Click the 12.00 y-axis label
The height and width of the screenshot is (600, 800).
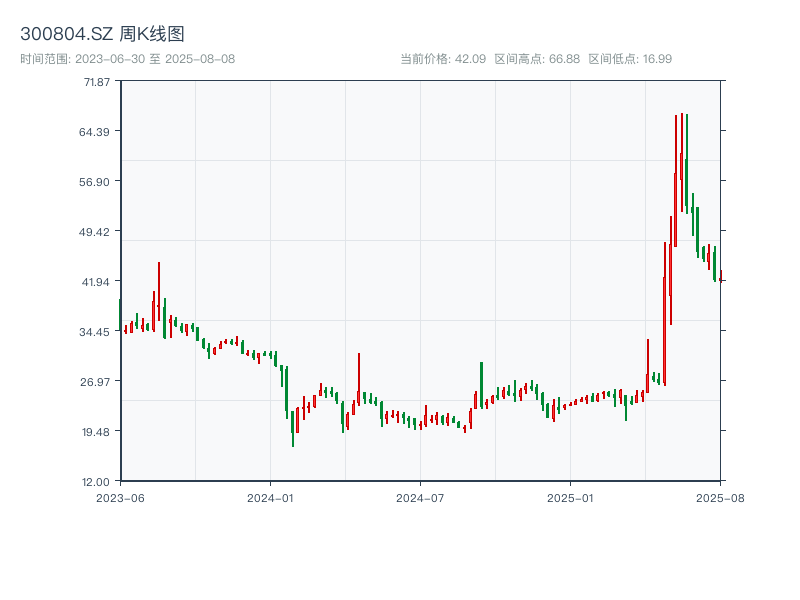[95, 482]
